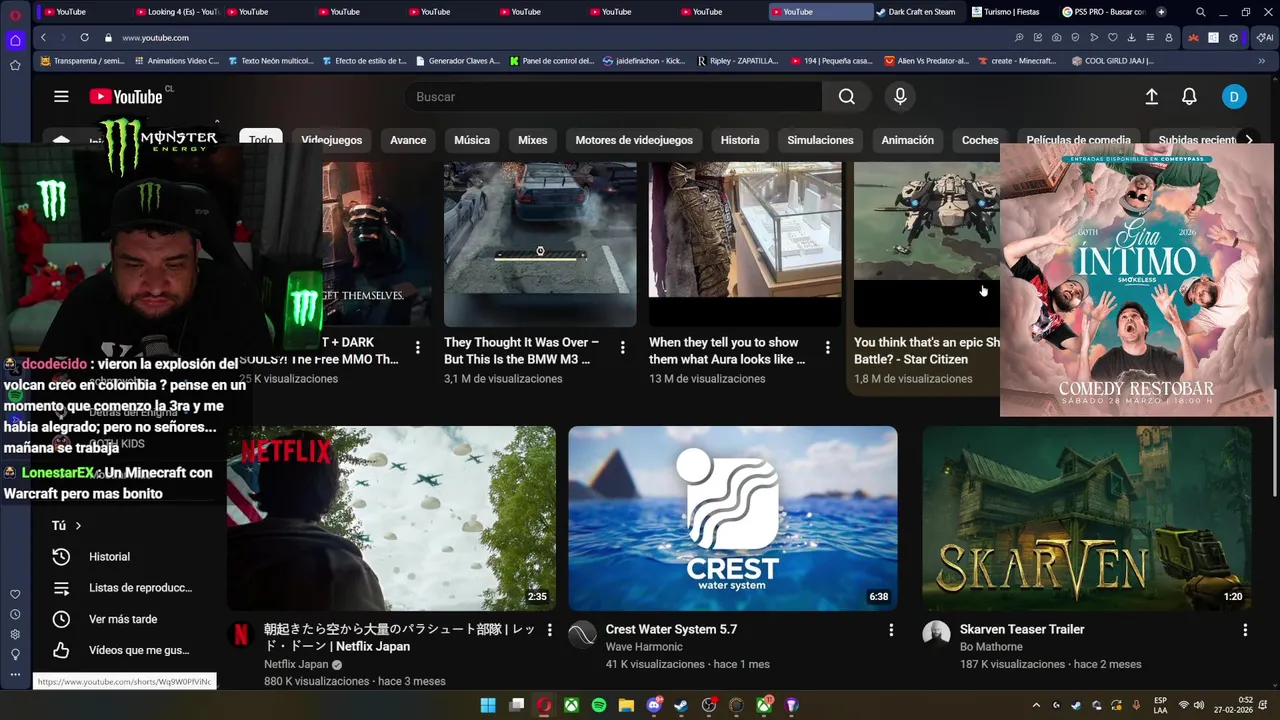Open three-dot menu for Netflix Japan video
Screen dimensions: 1280x720
click(549, 630)
